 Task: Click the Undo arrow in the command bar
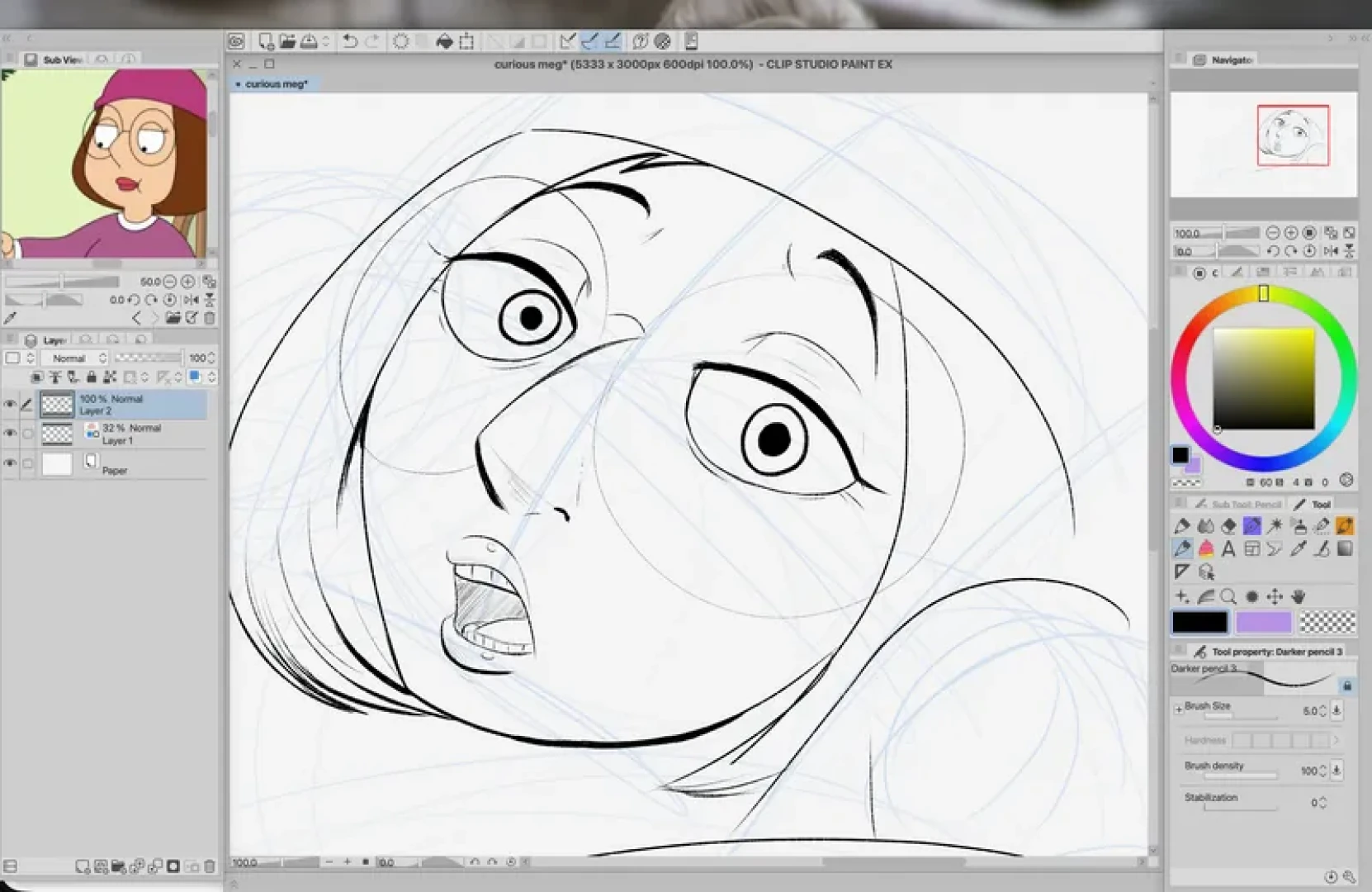tap(350, 41)
